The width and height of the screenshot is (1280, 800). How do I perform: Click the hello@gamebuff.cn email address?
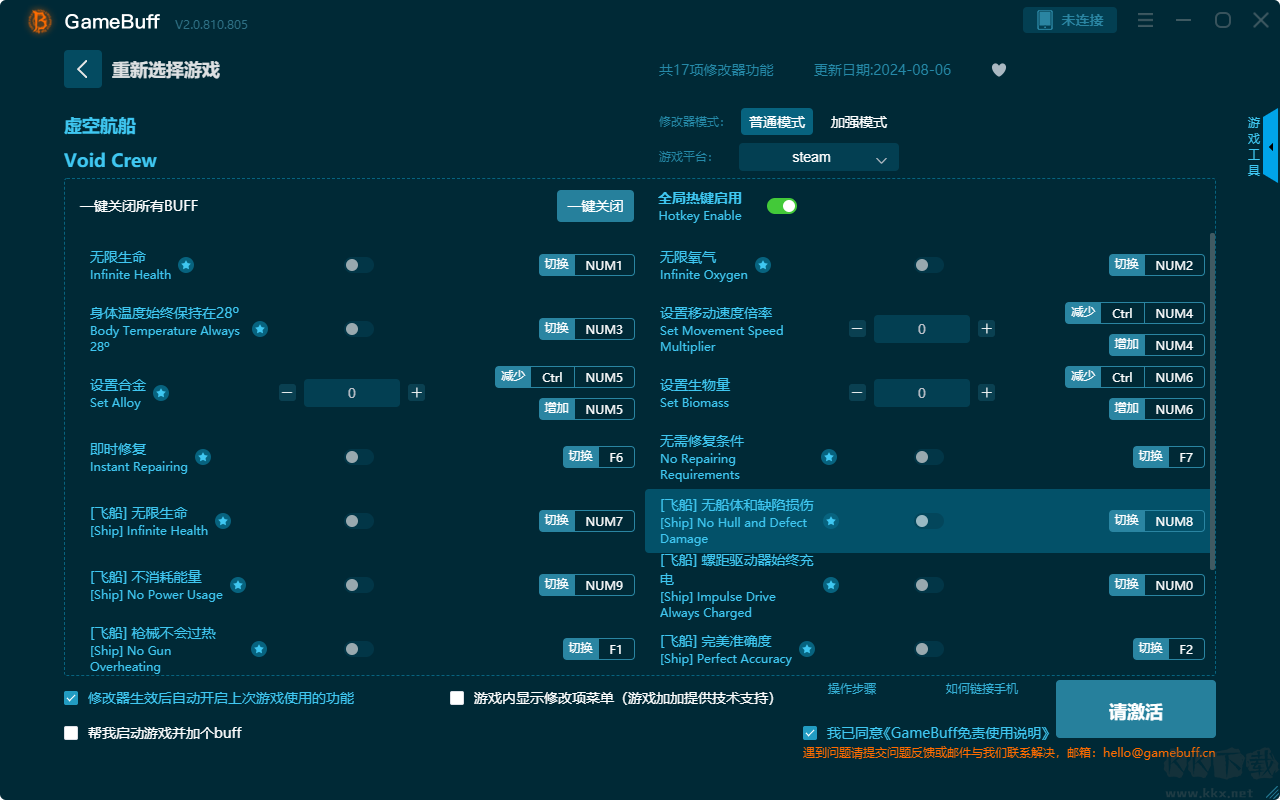click(x=1159, y=753)
